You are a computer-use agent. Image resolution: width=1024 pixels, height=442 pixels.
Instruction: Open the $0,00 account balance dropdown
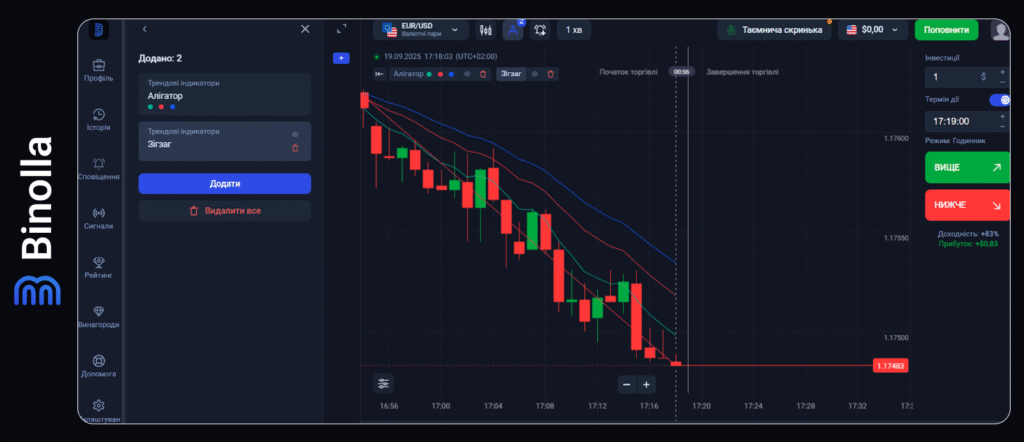coord(873,30)
